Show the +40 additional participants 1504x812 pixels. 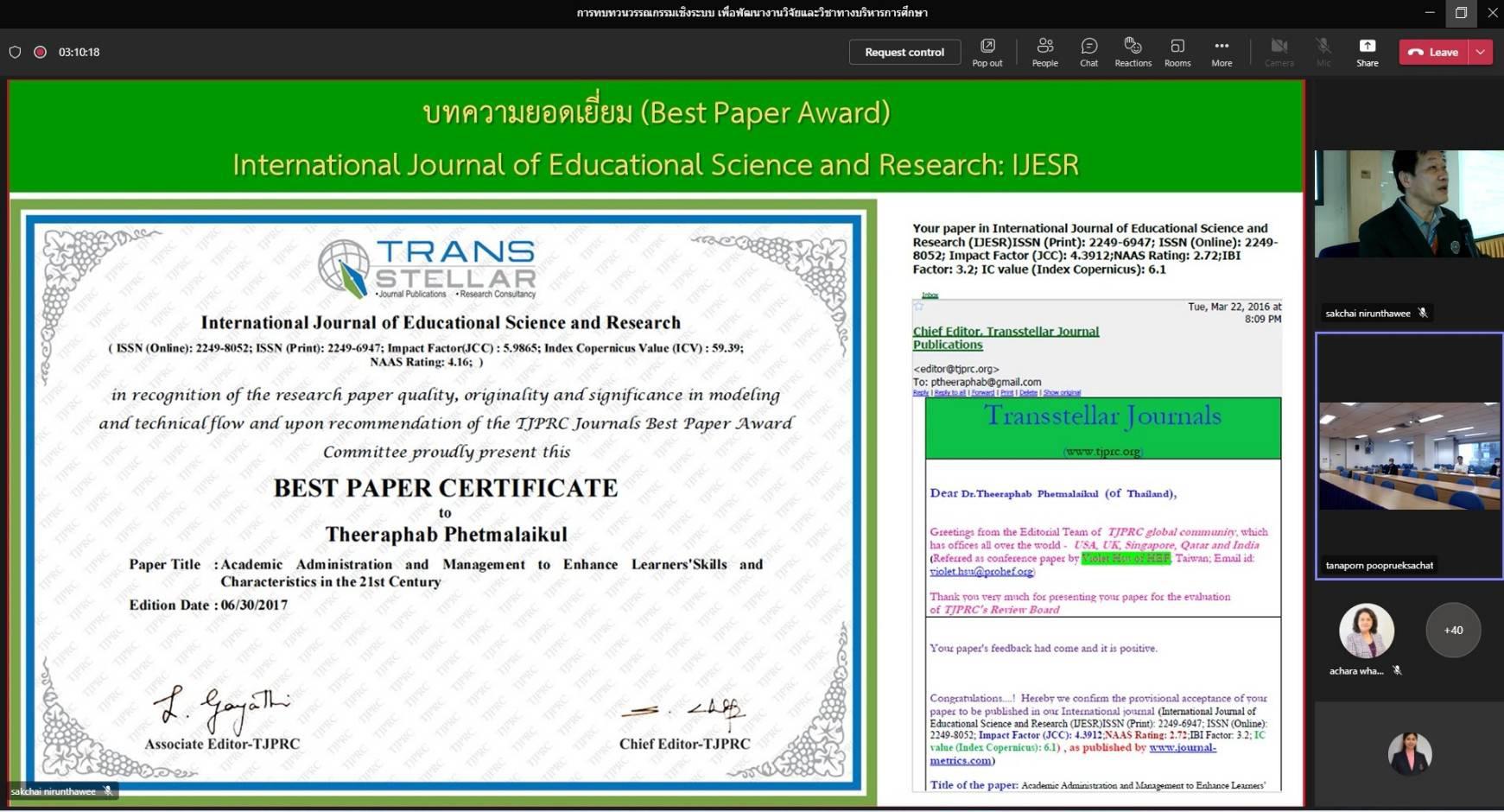click(x=1453, y=630)
